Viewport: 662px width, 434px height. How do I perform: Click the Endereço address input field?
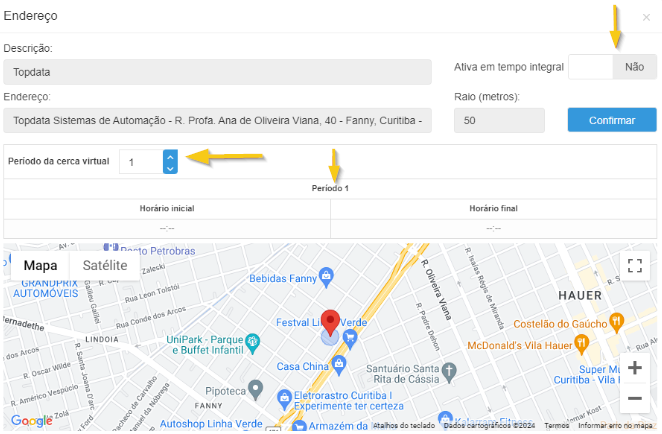217,120
